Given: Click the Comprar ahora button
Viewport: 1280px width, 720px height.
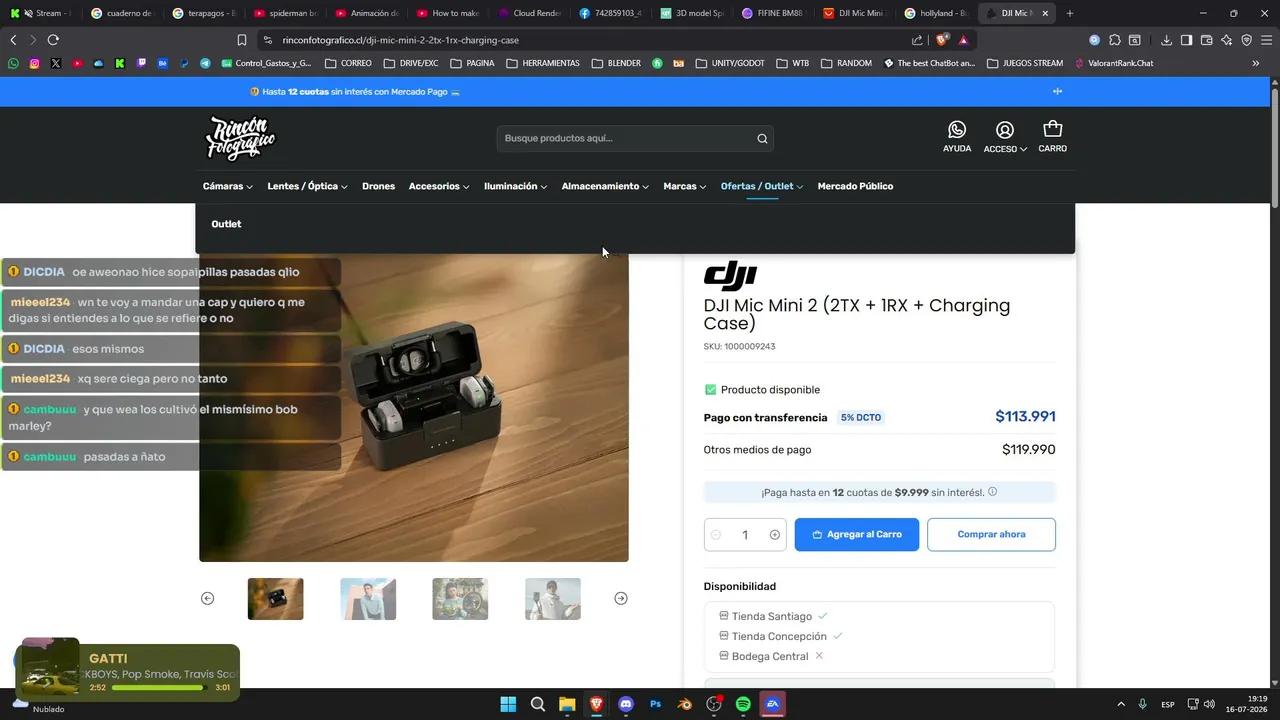Looking at the screenshot, I should pyautogui.click(x=991, y=535).
